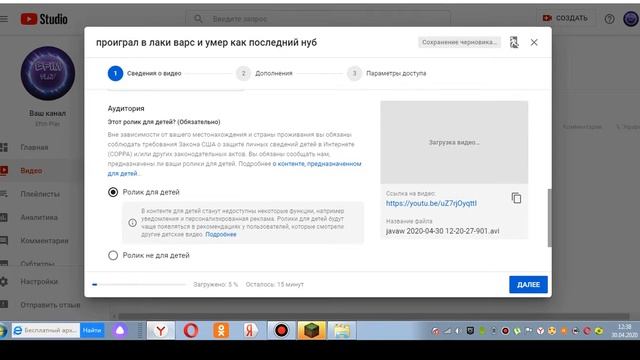The width and height of the screenshot is (640, 360).
Task: Click the file name 'javaw 2020-04-30 12-20-27-901.avi'
Action: [x=442, y=231]
